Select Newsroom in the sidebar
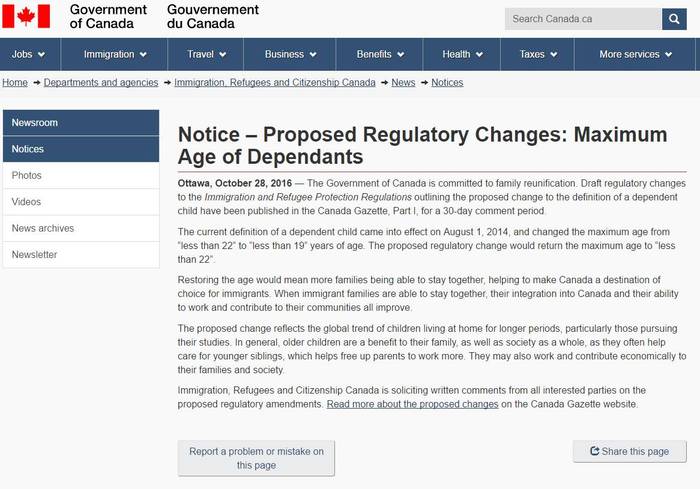700x489 pixels. tap(81, 122)
